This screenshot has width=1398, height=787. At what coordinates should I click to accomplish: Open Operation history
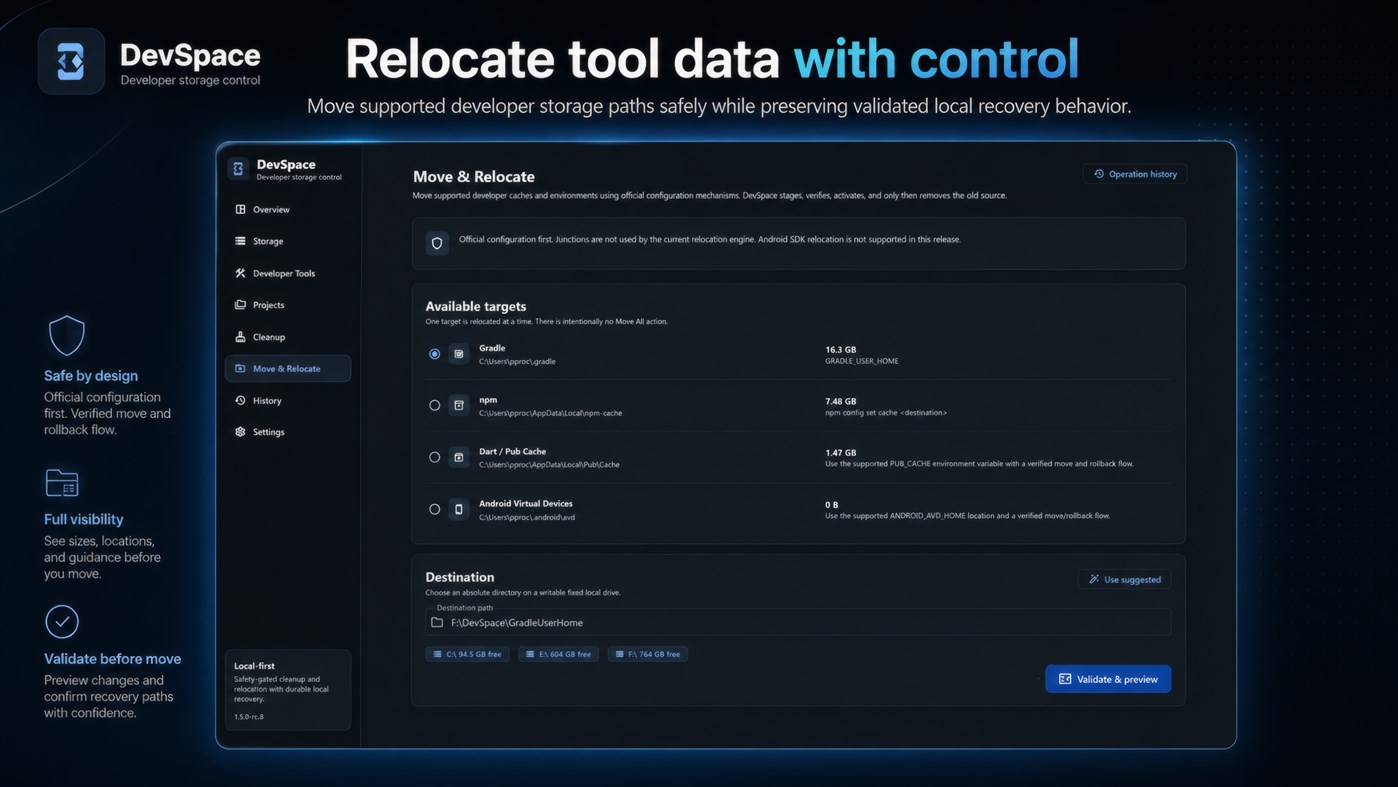click(x=1135, y=174)
